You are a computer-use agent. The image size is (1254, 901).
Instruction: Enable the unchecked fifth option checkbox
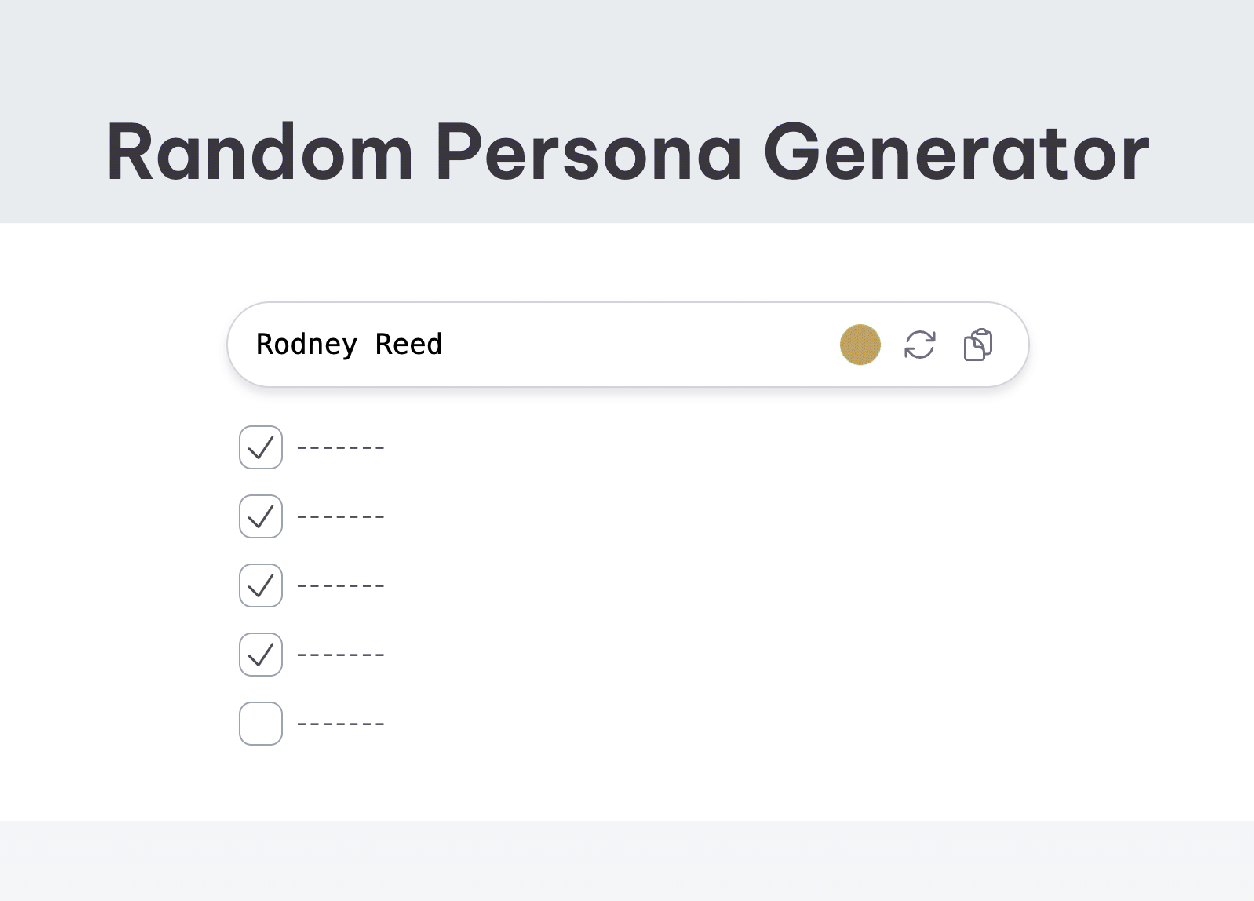[x=261, y=724]
